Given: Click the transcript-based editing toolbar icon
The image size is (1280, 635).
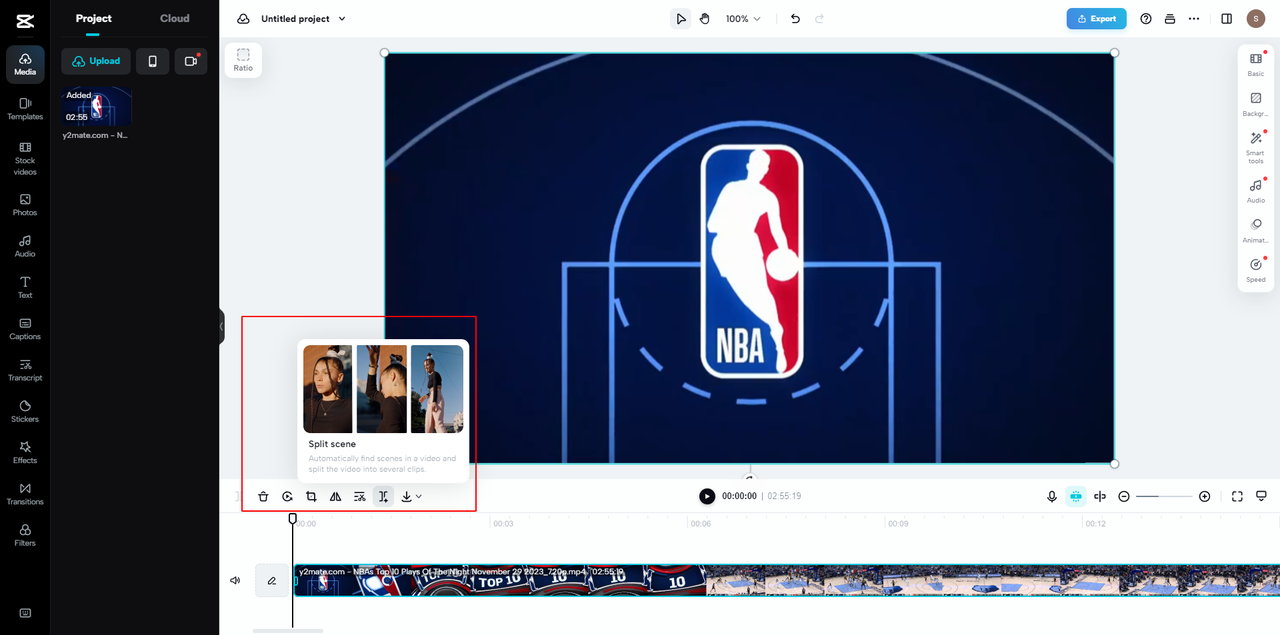Looking at the screenshot, I should pyautogui.click(x=360, y=496).
